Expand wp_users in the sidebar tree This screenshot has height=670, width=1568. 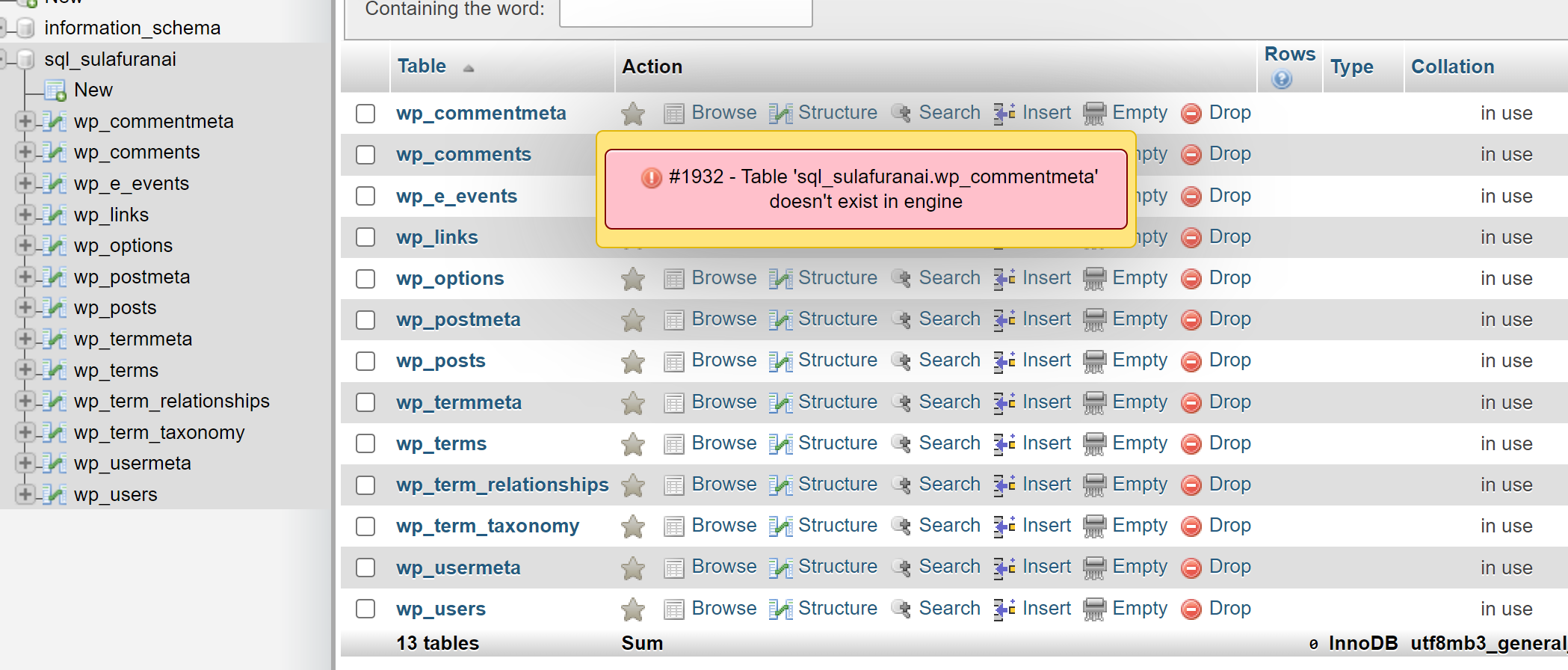pos(25,494)
